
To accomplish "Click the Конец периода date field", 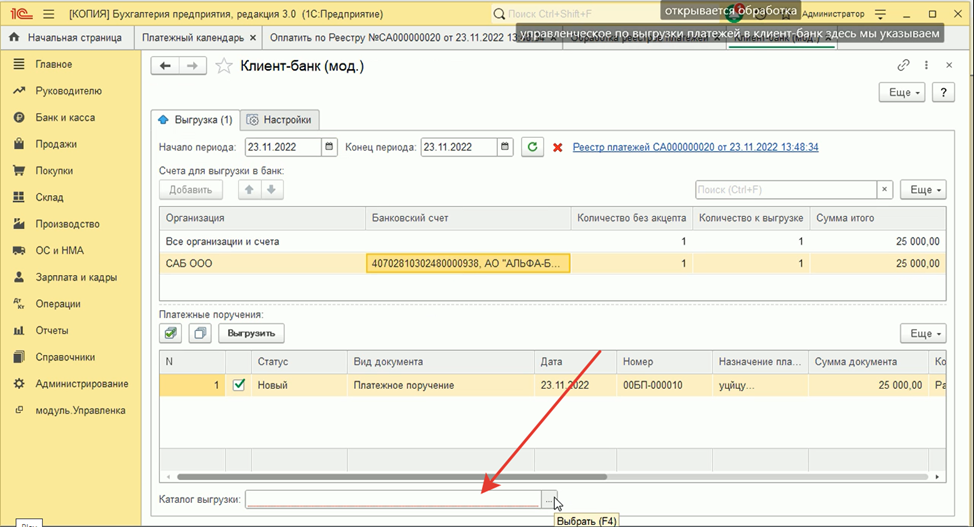I will click(x=459, y=147).
